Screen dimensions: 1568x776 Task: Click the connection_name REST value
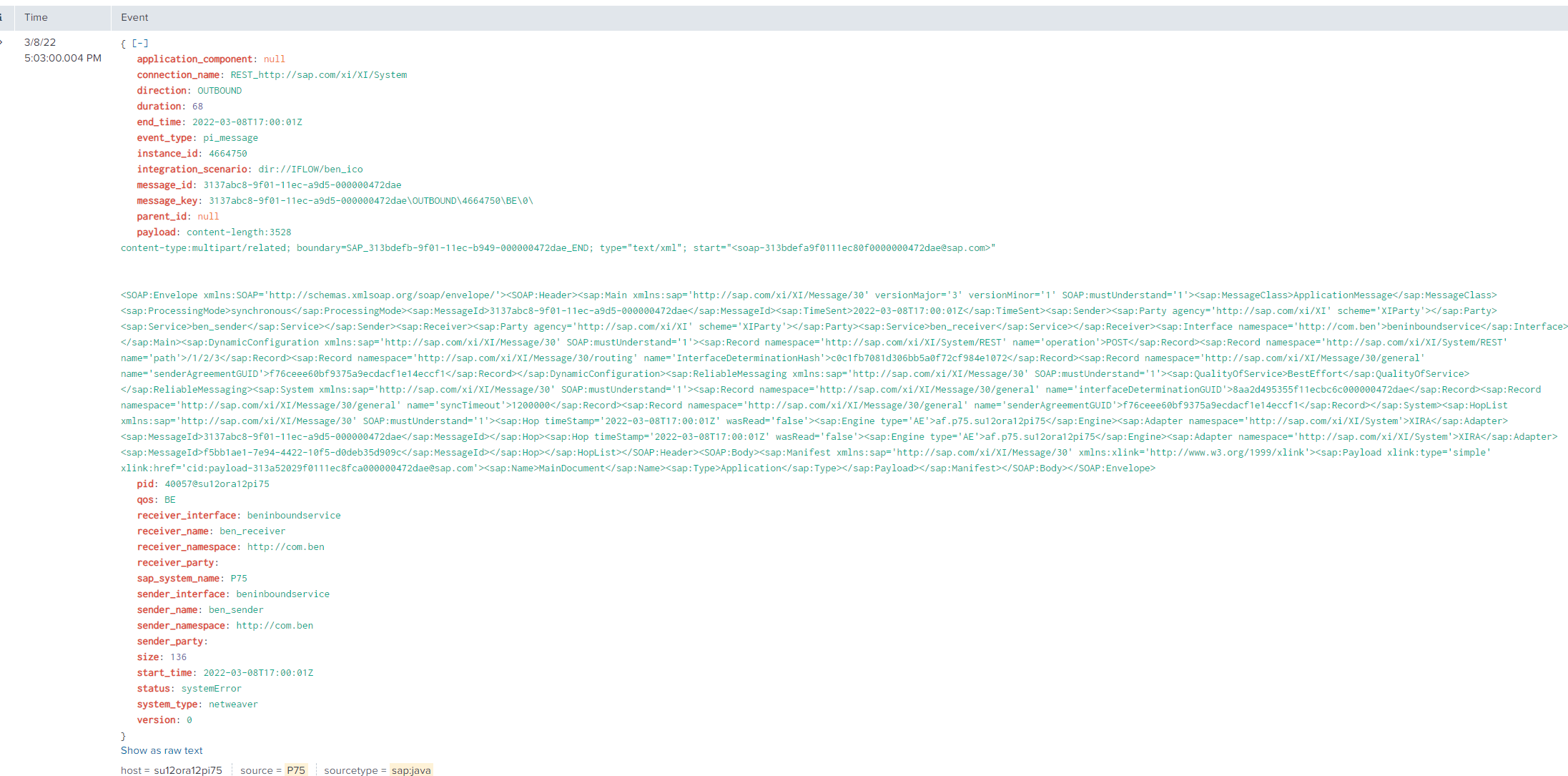[x=318, y=75]
